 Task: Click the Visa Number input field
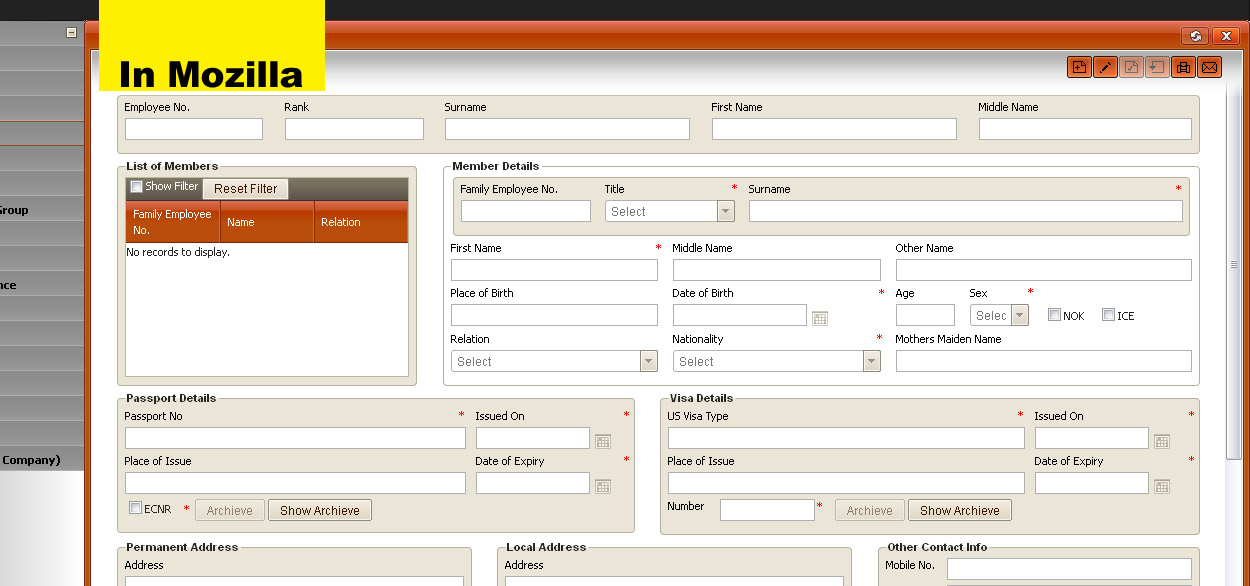coord(768,510)
